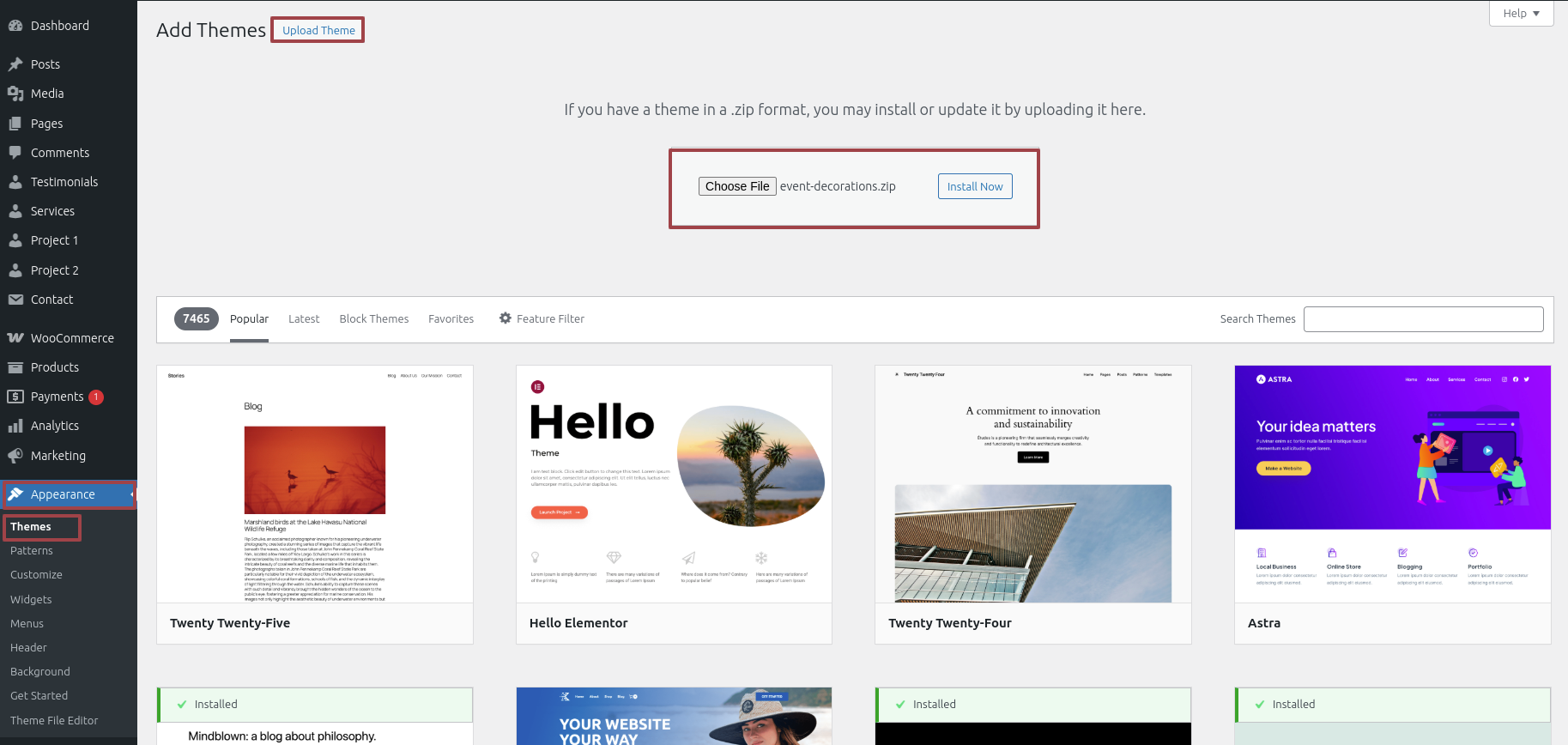1568x745 pixels.
Task: Open Header under Appearance
Action: tap(28, 648)
